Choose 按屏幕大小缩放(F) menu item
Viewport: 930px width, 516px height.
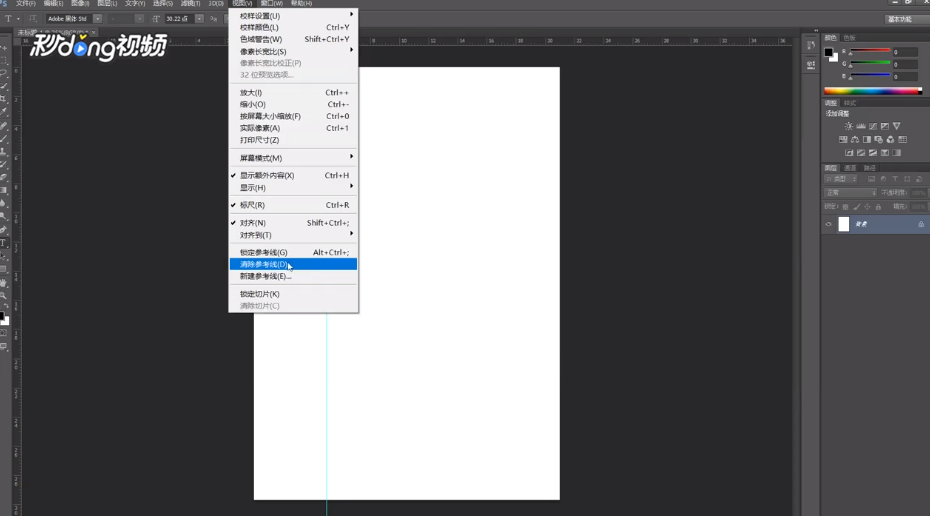(293, 116)
